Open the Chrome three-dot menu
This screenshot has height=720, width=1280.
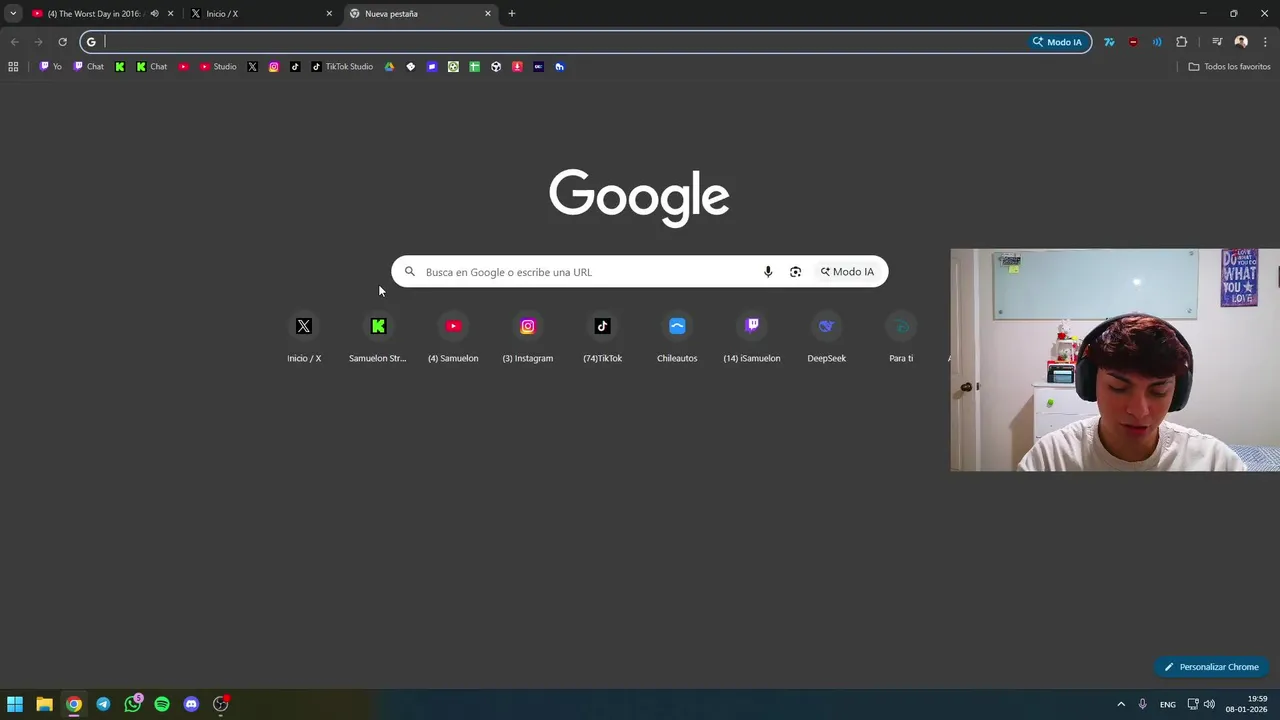tap(1265, 42)
